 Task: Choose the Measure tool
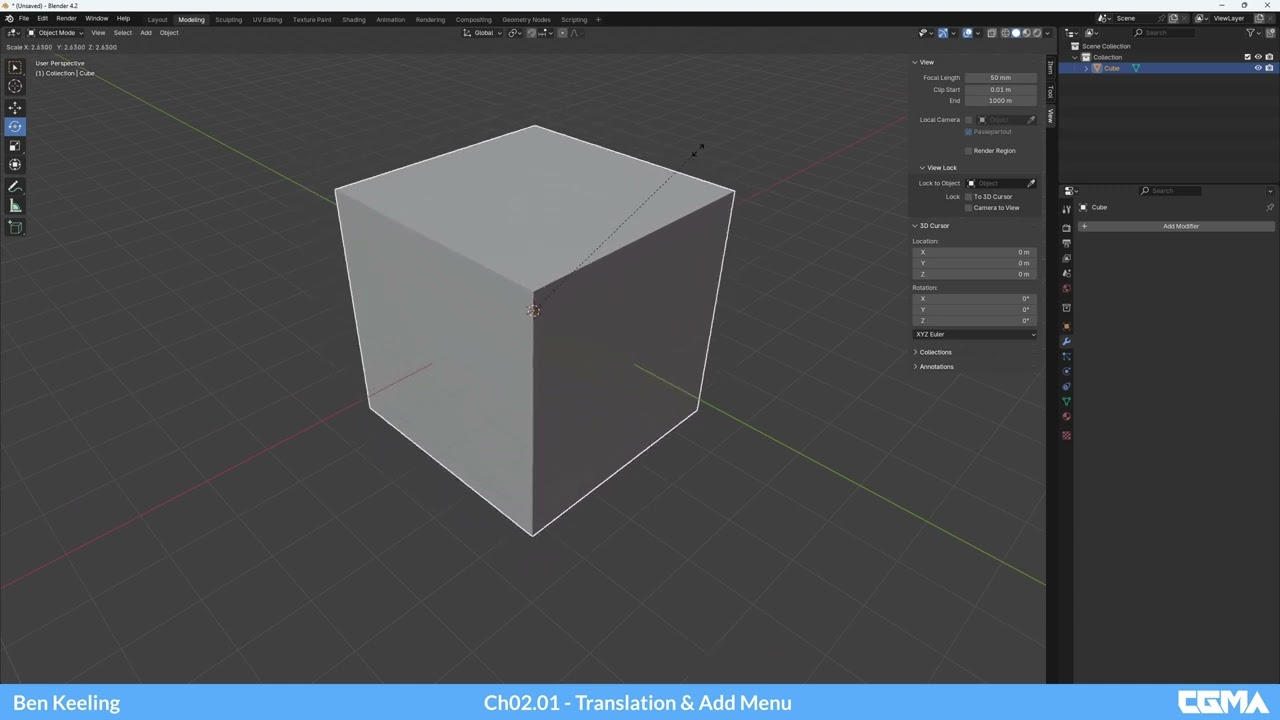(15, 206)
